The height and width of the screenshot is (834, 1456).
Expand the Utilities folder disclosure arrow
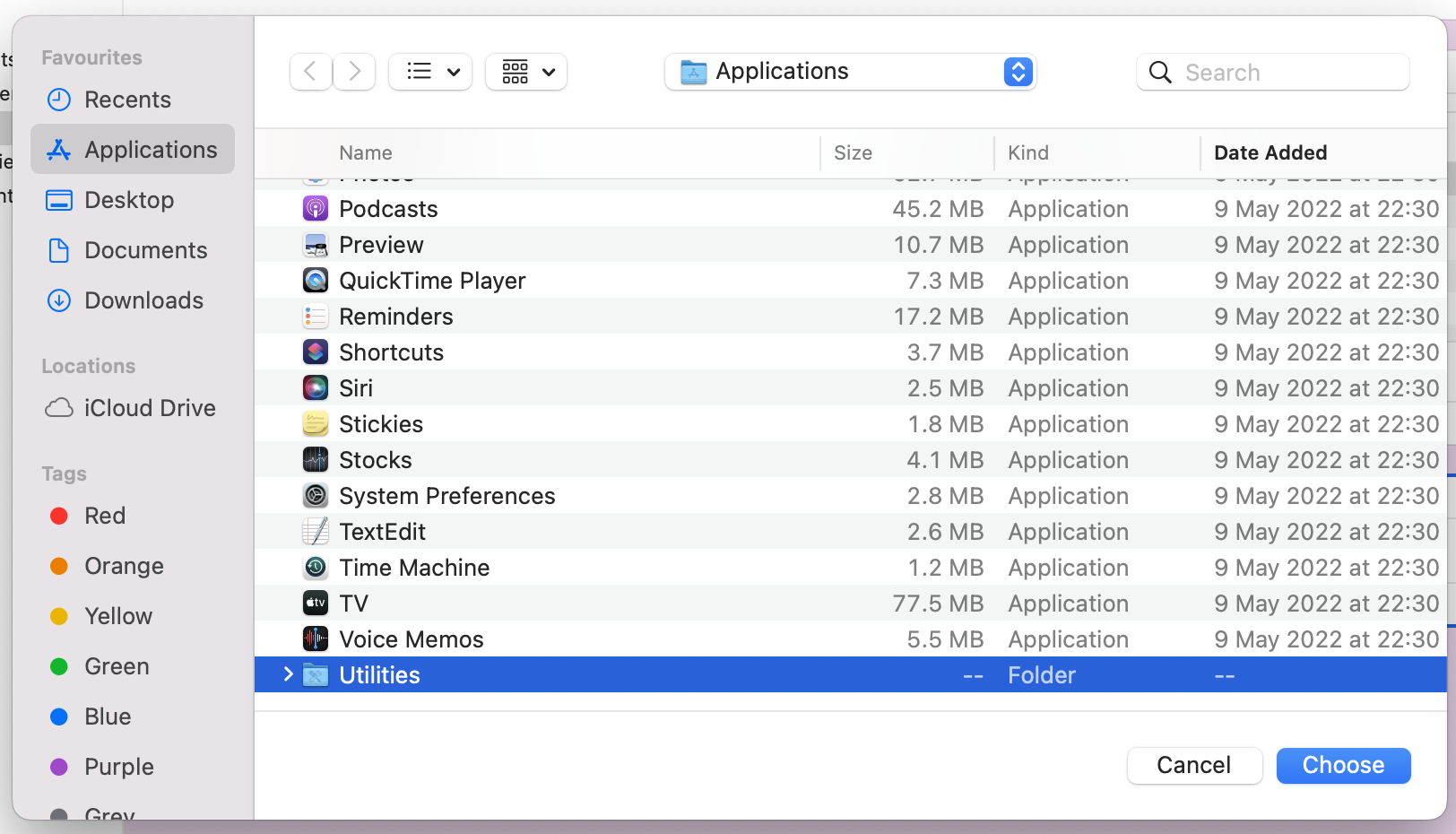click(288, 674)
